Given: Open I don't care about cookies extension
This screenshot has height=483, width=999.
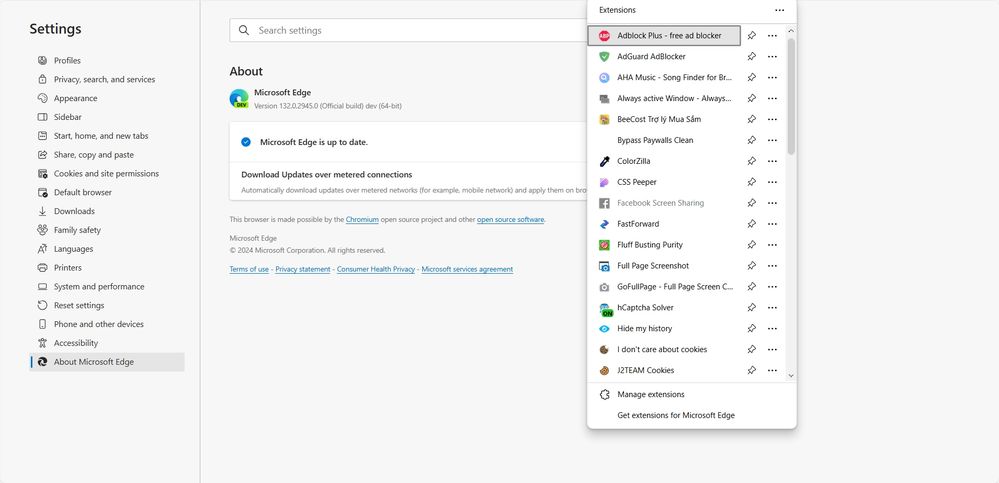Looking at the screenshot, I should click(664, 350).
